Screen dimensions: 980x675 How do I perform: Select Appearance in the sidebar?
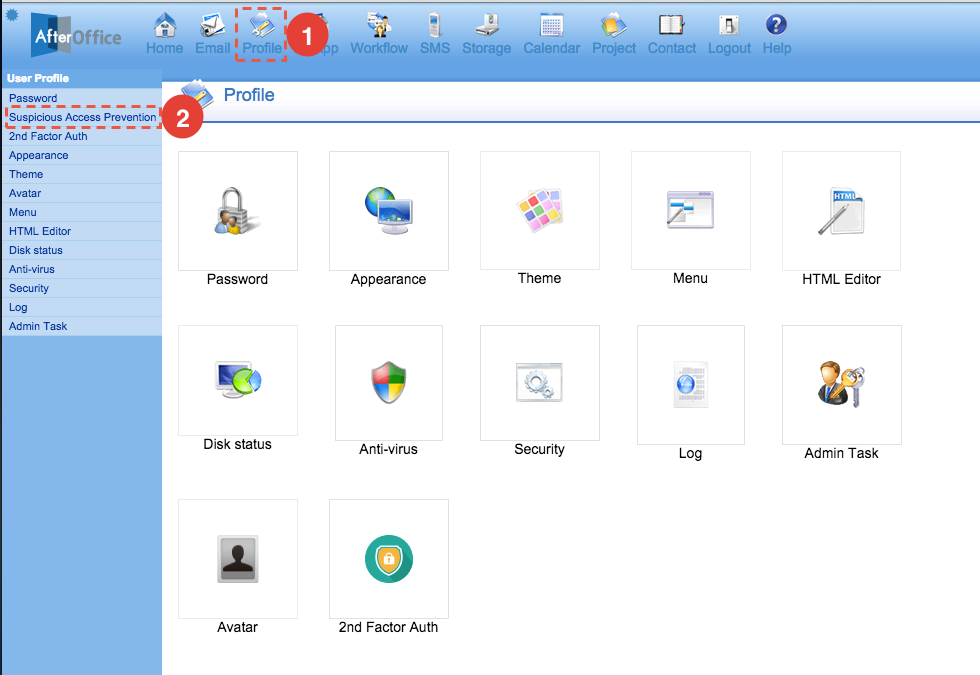point(82,155)
